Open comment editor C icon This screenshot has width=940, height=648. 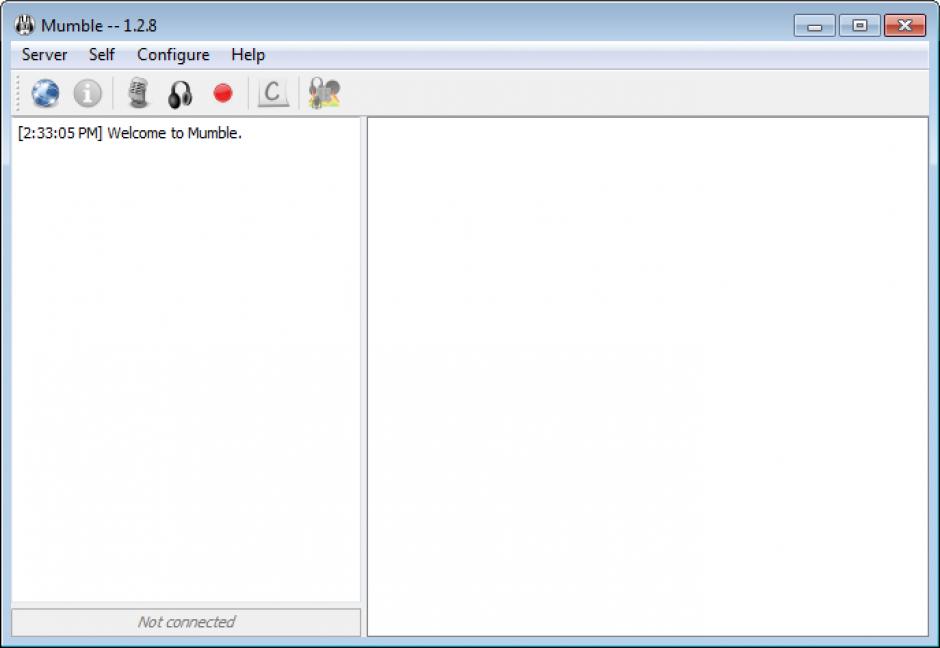(273, 94)
